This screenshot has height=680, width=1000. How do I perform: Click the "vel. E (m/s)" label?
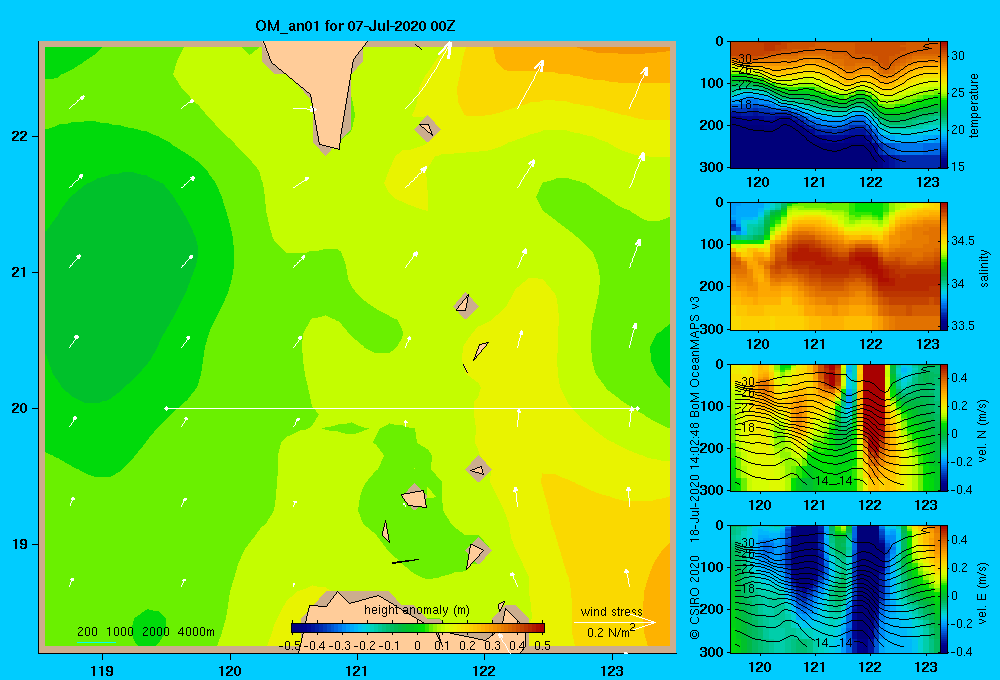[x=982, y=592]
